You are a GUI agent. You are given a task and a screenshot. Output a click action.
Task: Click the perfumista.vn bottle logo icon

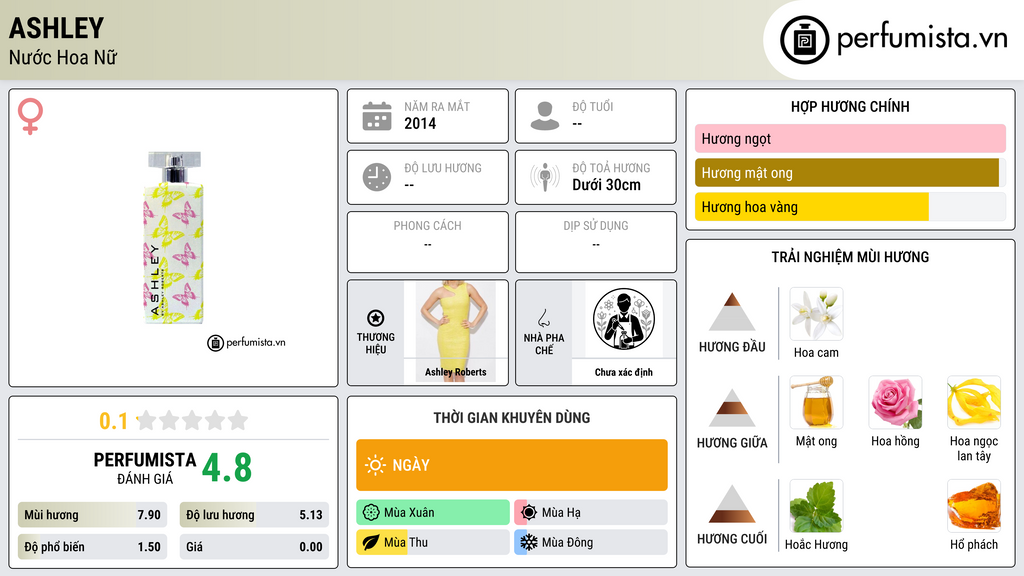804,40
